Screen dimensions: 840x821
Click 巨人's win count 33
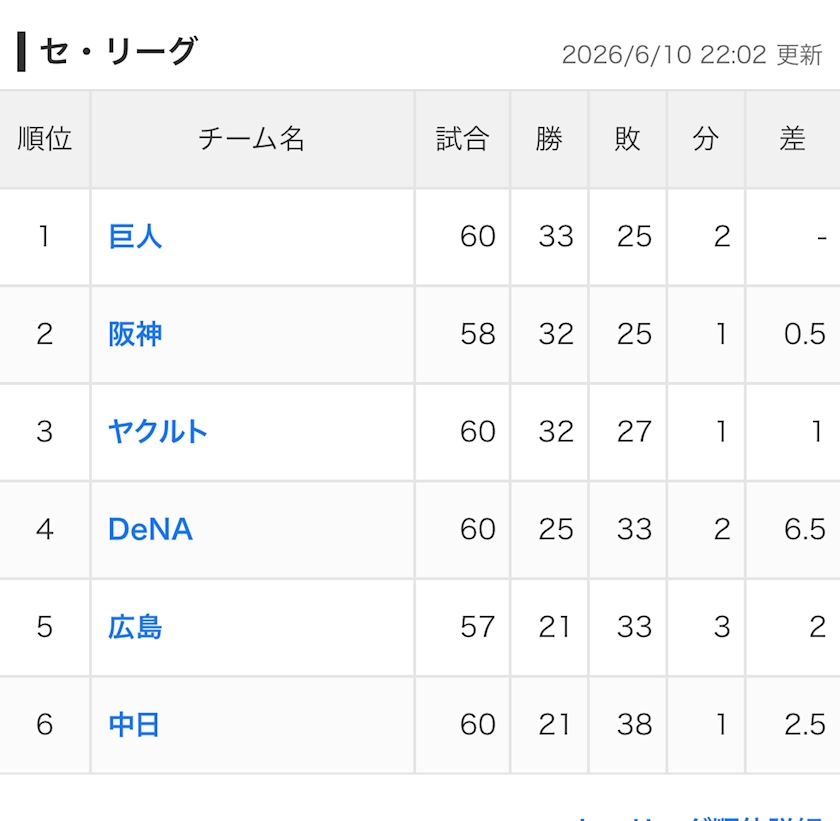click(556, 236)
